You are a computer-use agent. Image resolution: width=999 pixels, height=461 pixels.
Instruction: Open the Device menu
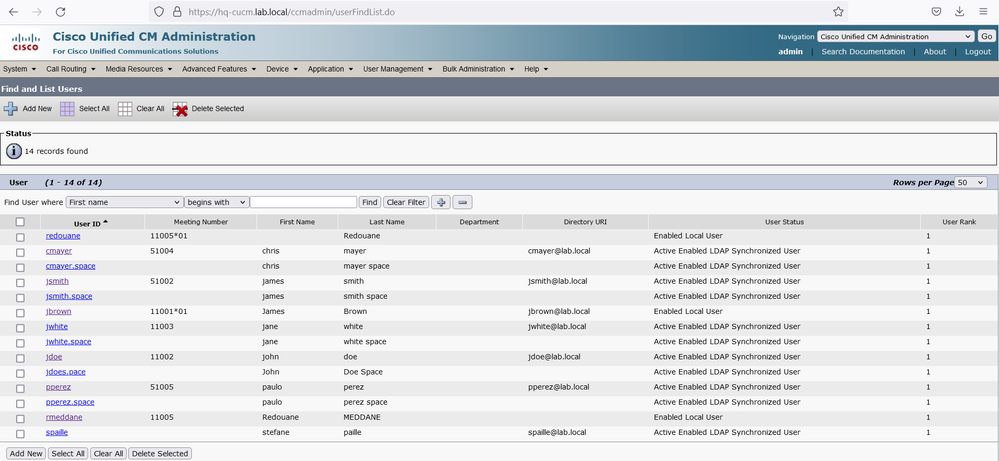(x=282, y=69)
